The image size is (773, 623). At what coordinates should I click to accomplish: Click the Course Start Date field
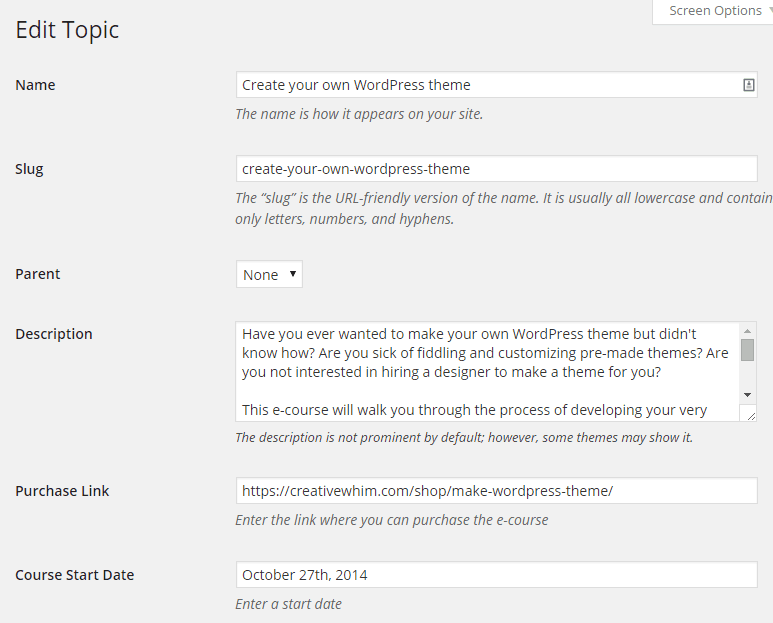[x=496, y=575]
